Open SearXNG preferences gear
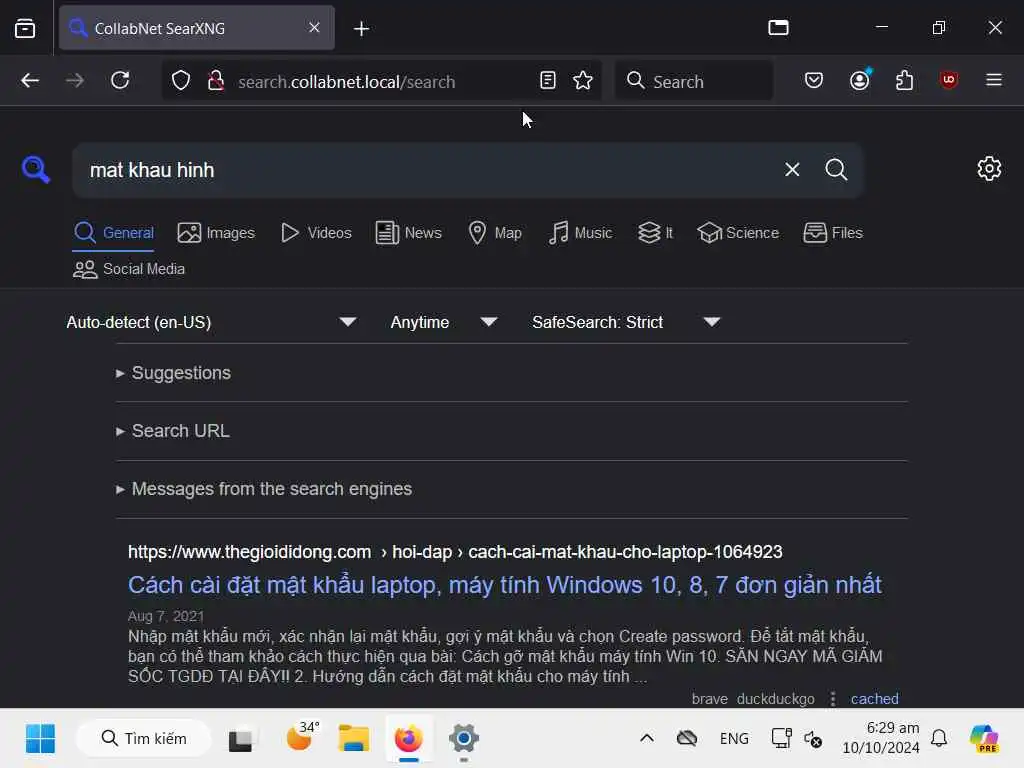This screenshot has height=768, width=1024. pyautogui.click(x=989, y=168)
